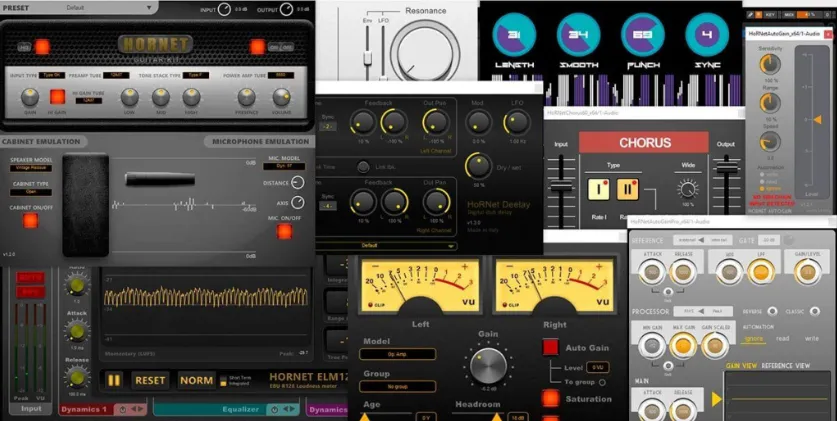Enable the red Auto Gain button

pos(550,347)
